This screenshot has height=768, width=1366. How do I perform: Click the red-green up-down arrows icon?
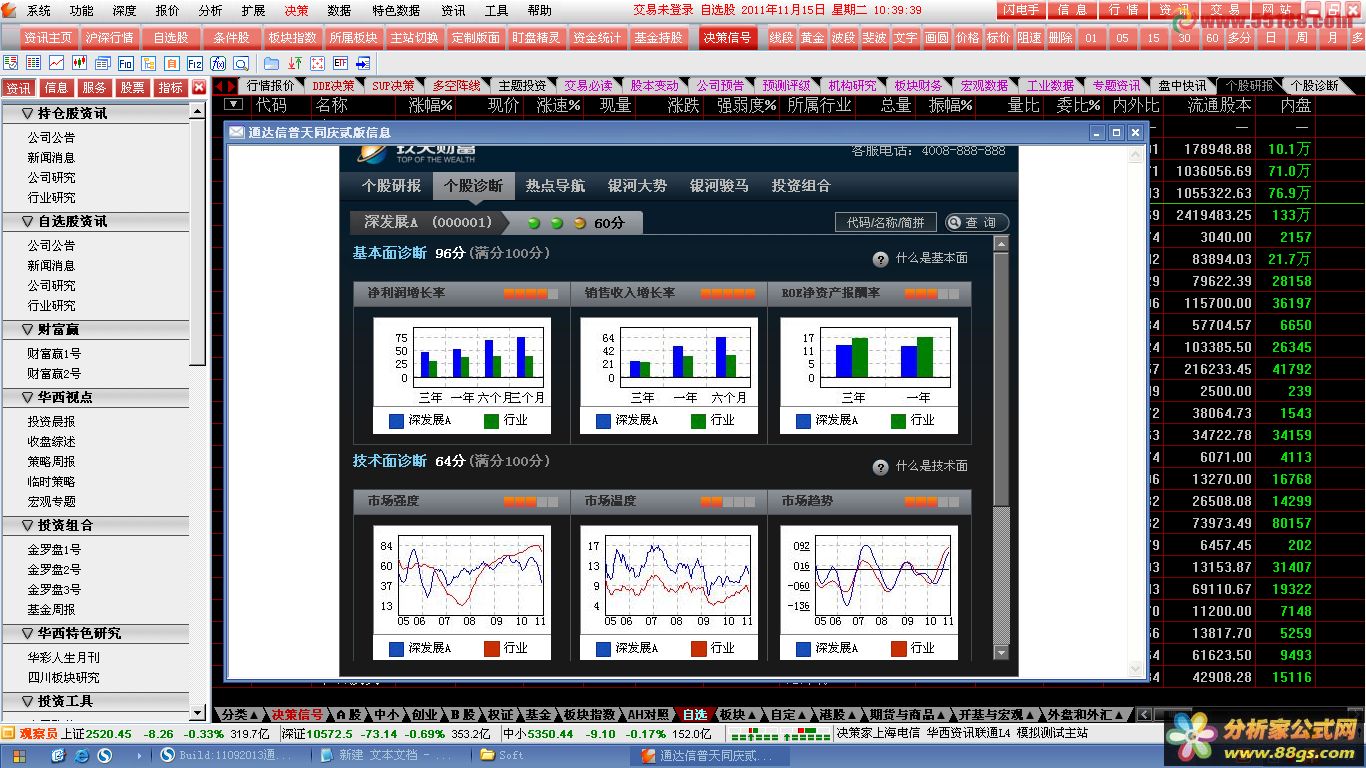coord(295,63)
